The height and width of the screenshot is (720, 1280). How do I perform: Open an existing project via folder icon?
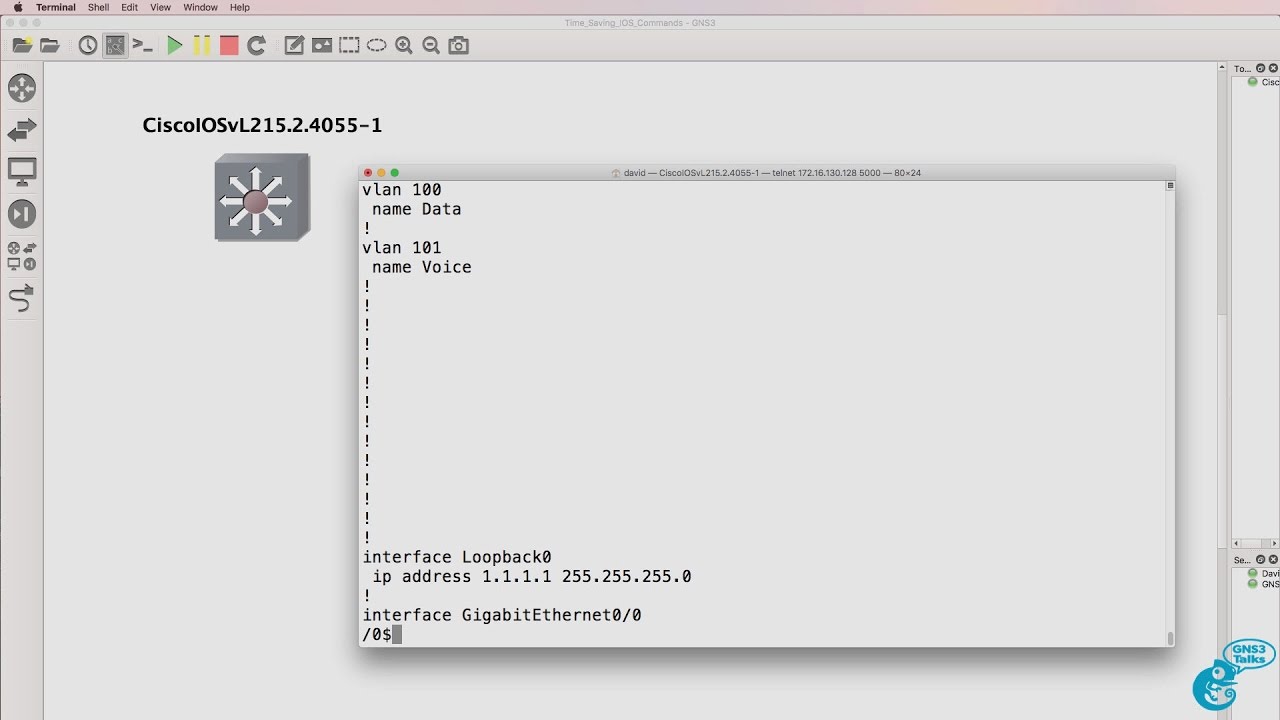pos(50,45)
